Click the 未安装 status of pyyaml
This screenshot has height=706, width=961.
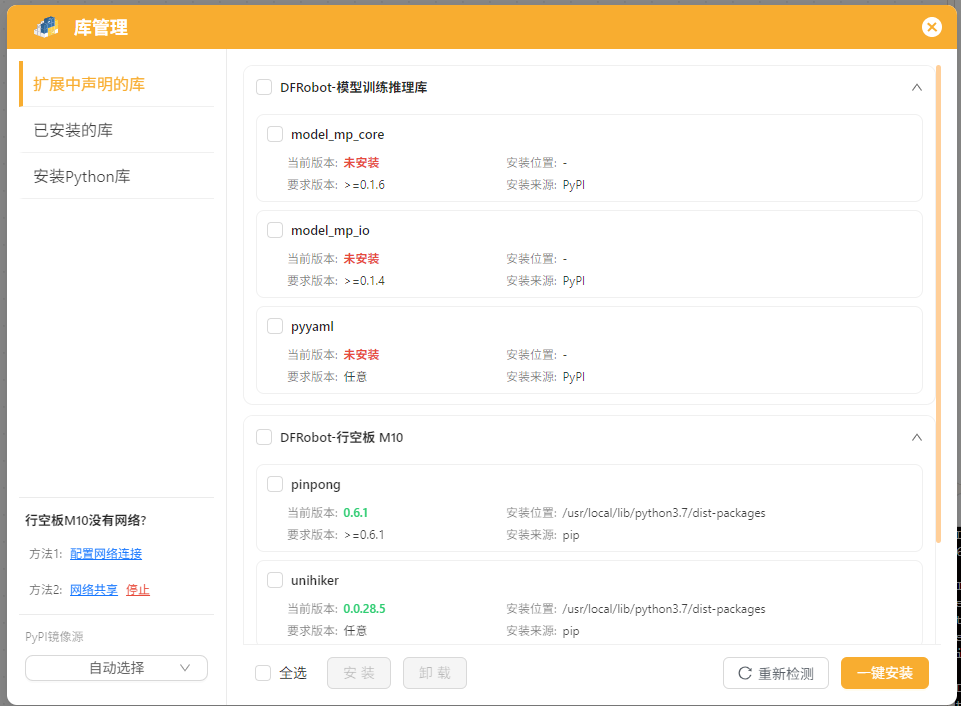pos(361,354)
